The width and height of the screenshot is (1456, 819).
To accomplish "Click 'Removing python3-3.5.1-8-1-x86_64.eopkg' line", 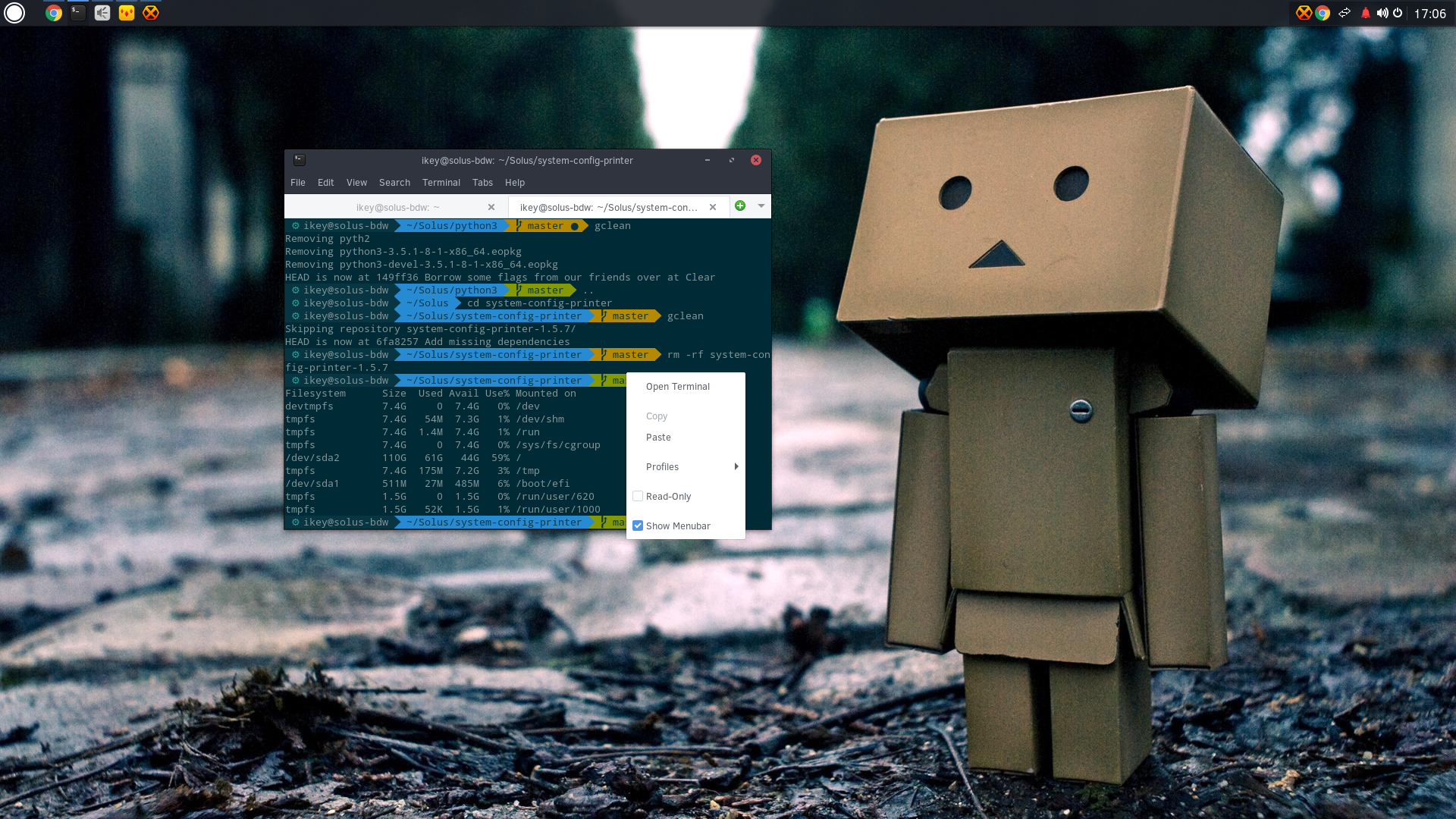I will pyautogui.click(x=403, y=252).
